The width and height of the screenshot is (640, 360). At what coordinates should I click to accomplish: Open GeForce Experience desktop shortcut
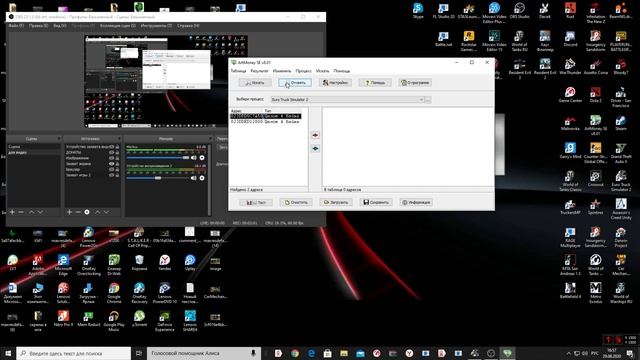point(164,320)
